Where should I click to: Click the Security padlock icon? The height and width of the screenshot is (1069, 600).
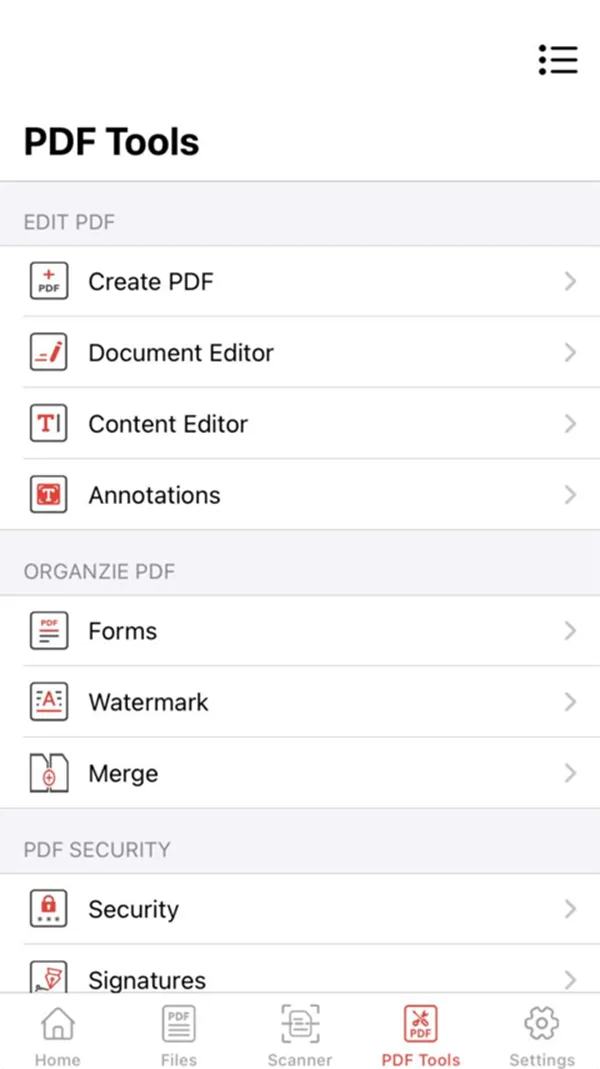(48, 908)
